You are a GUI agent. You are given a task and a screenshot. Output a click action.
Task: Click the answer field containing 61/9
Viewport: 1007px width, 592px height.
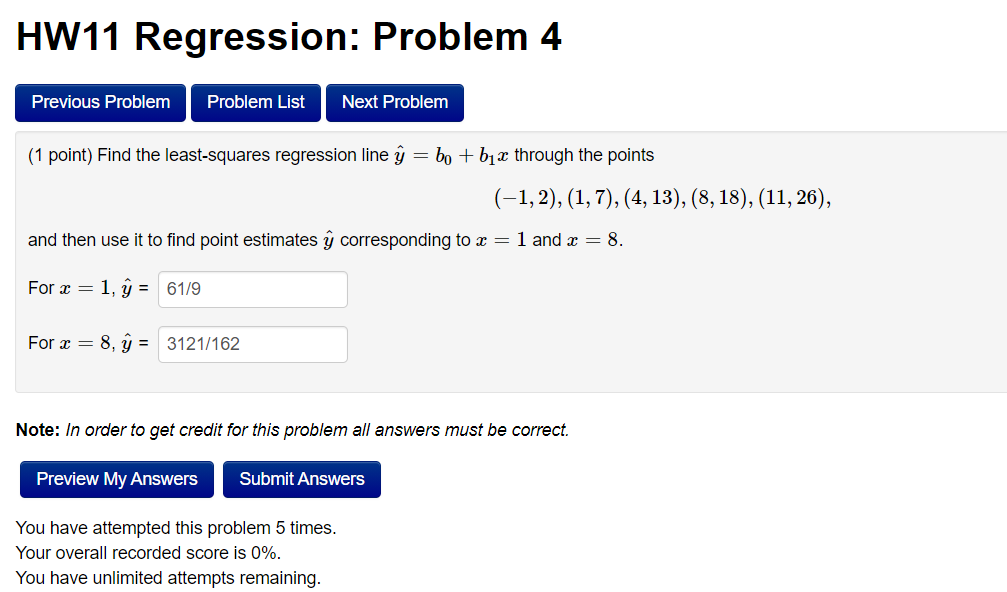pos(252,288)
